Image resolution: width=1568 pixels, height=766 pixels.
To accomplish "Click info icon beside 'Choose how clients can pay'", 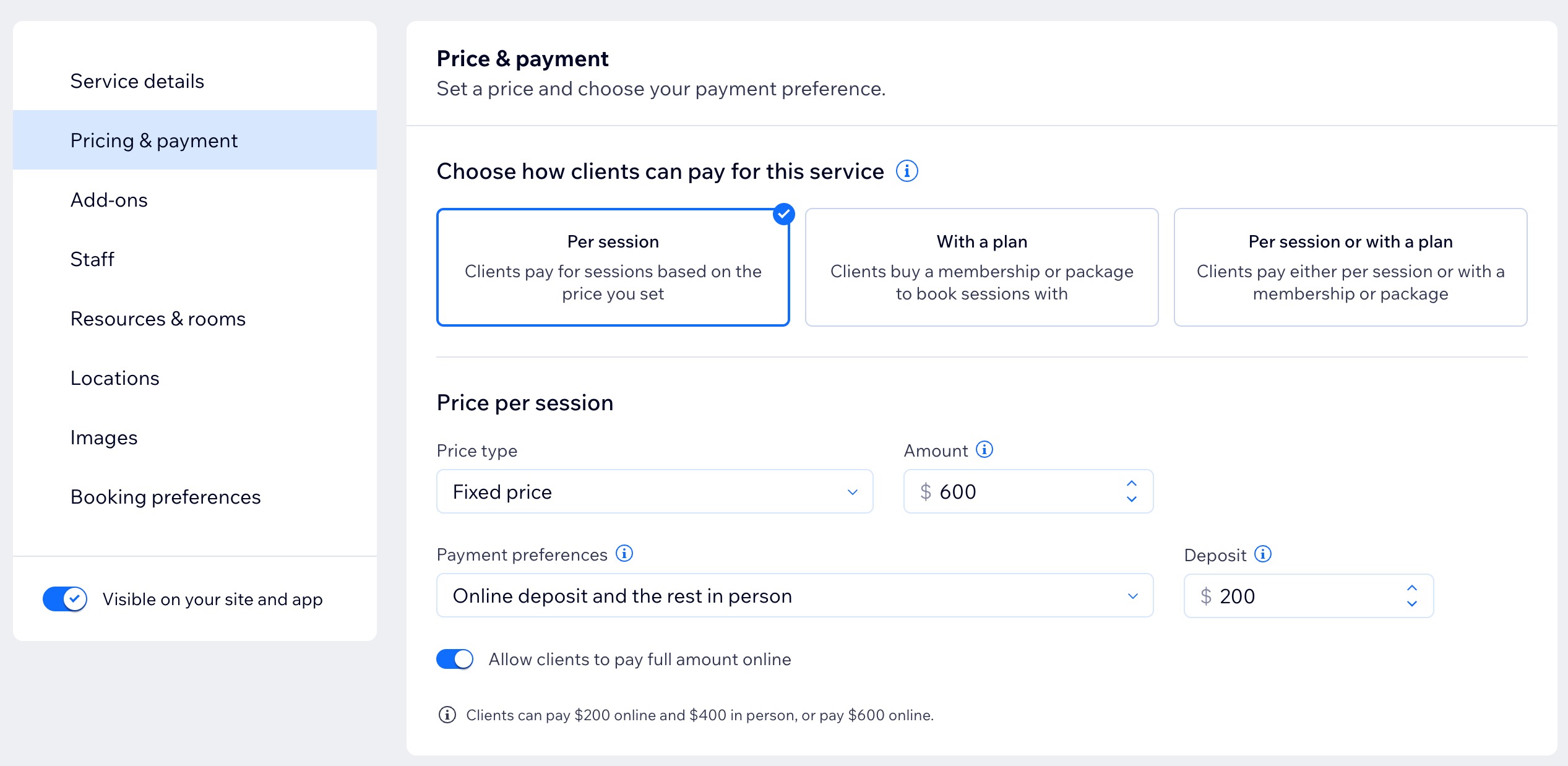I will [x=907, y=171].
